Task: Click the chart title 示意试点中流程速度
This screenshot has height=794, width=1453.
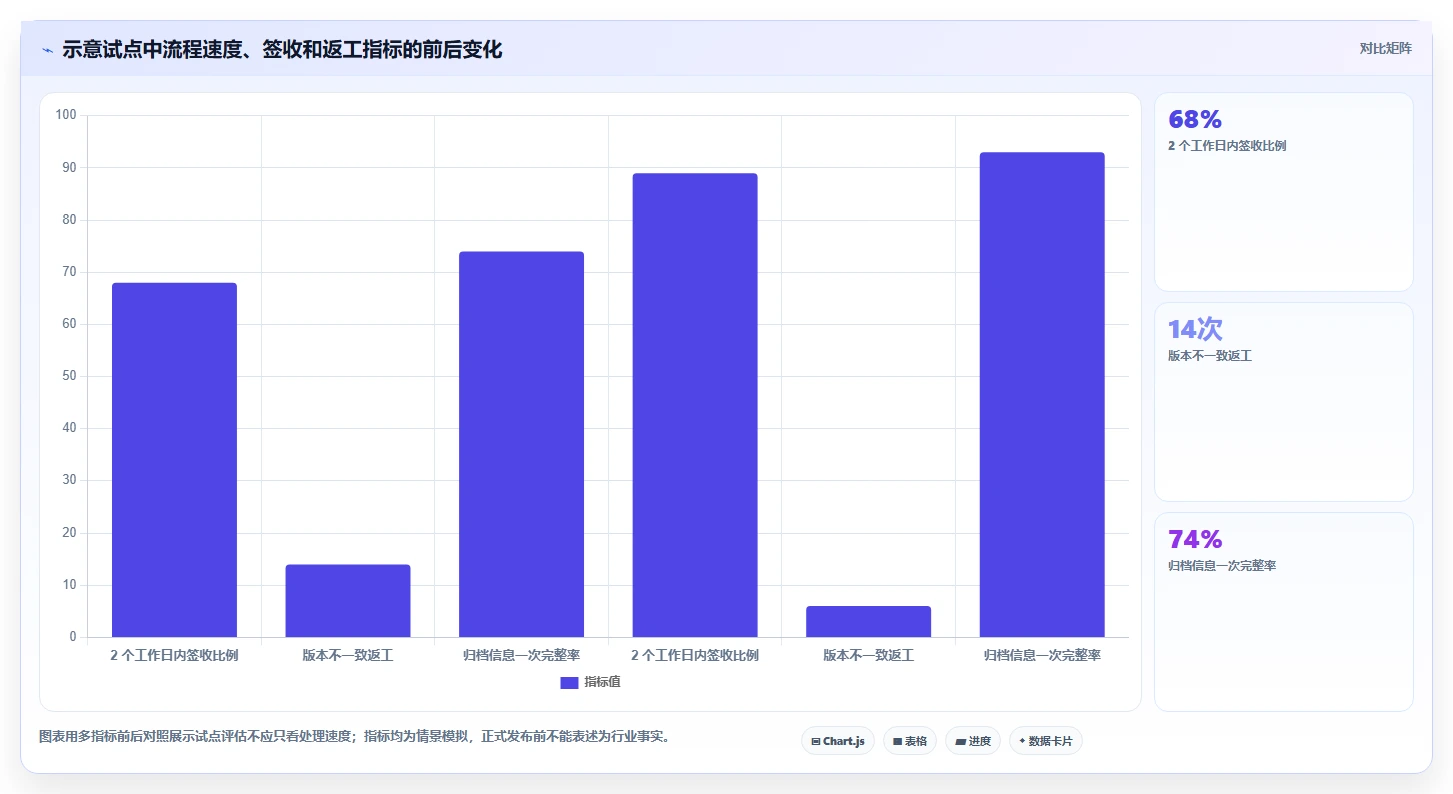Action: 282,50
